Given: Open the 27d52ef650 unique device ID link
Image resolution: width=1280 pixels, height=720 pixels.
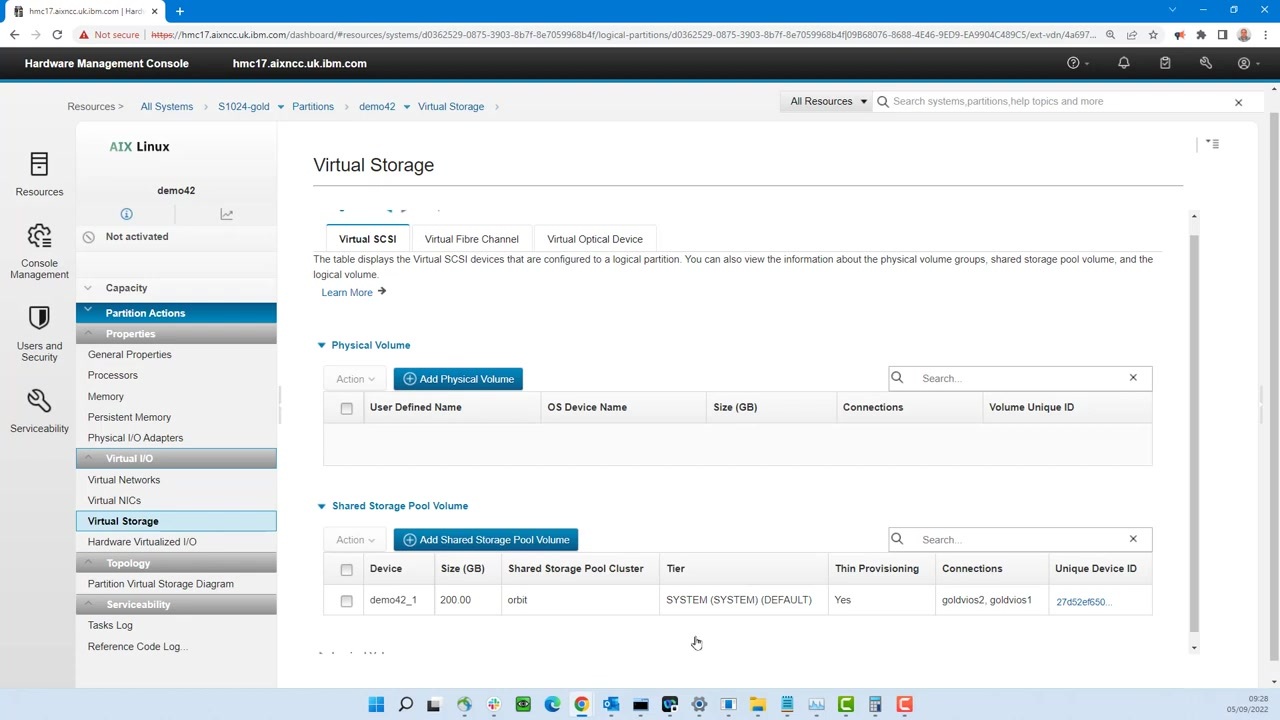Looking at the screenshot, I should 1084,602.
